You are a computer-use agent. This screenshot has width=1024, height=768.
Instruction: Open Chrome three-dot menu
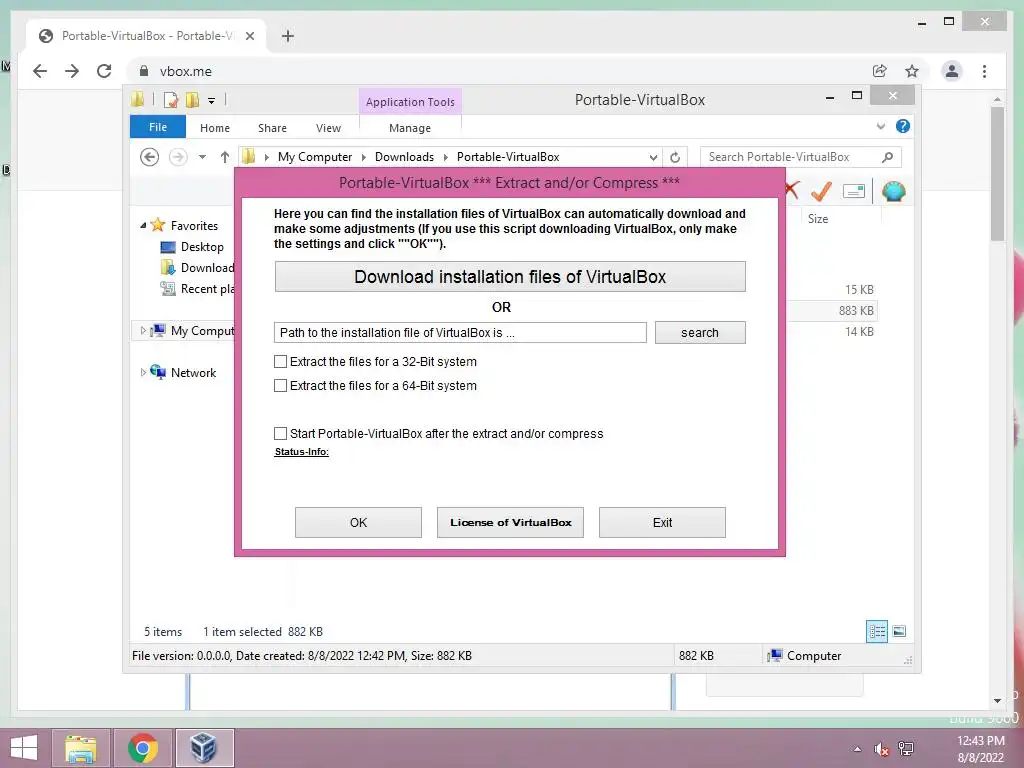pos(984,71)
